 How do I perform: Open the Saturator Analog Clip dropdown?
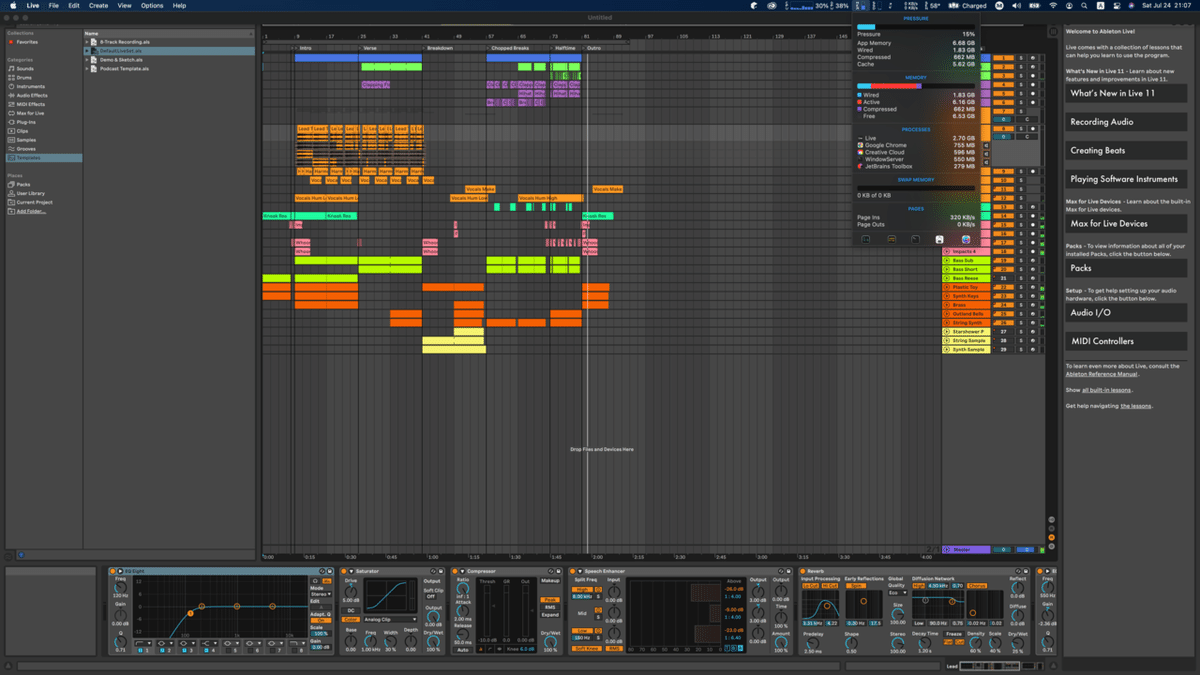point(390,619)
